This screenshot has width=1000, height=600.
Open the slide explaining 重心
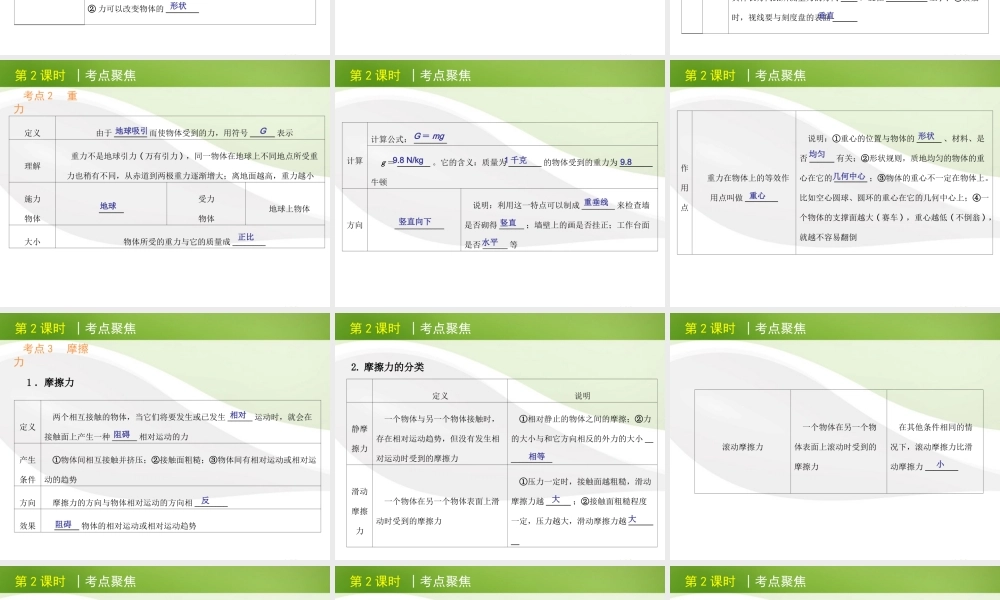[x=835, y=184]
